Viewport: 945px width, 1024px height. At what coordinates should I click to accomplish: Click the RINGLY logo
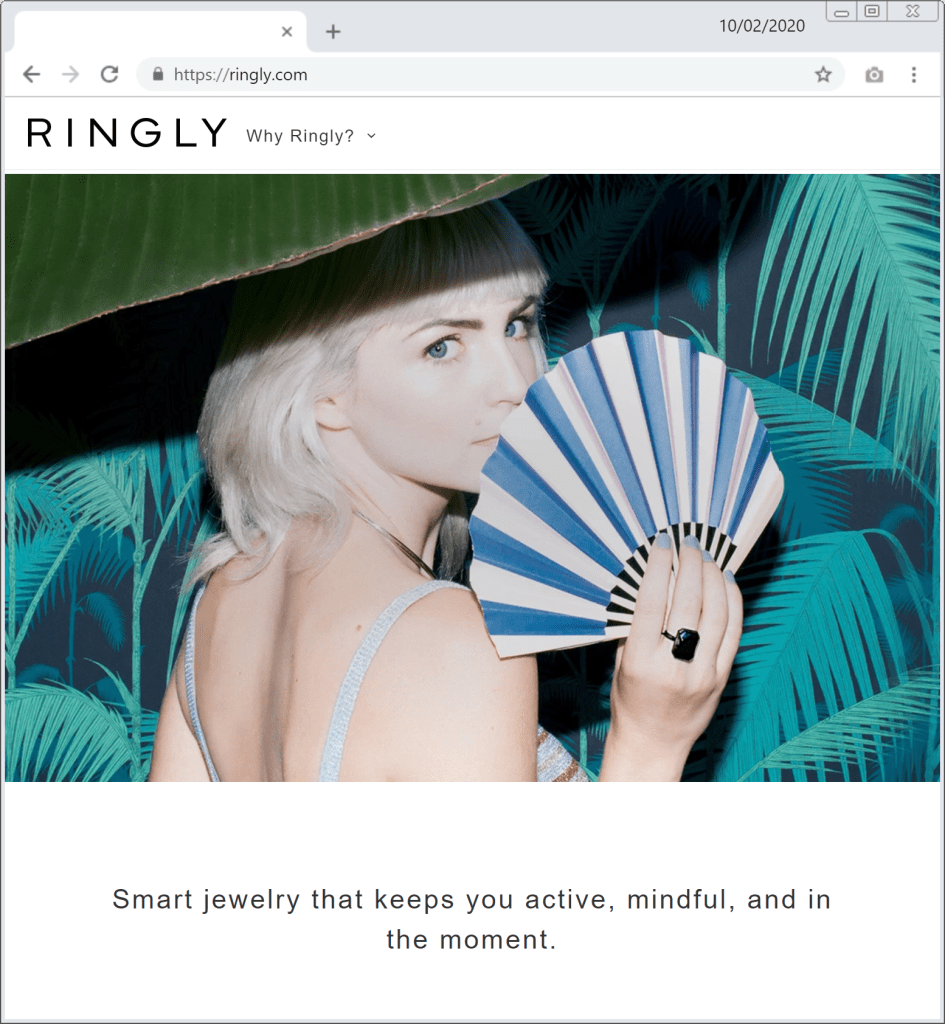coord(127,133)
